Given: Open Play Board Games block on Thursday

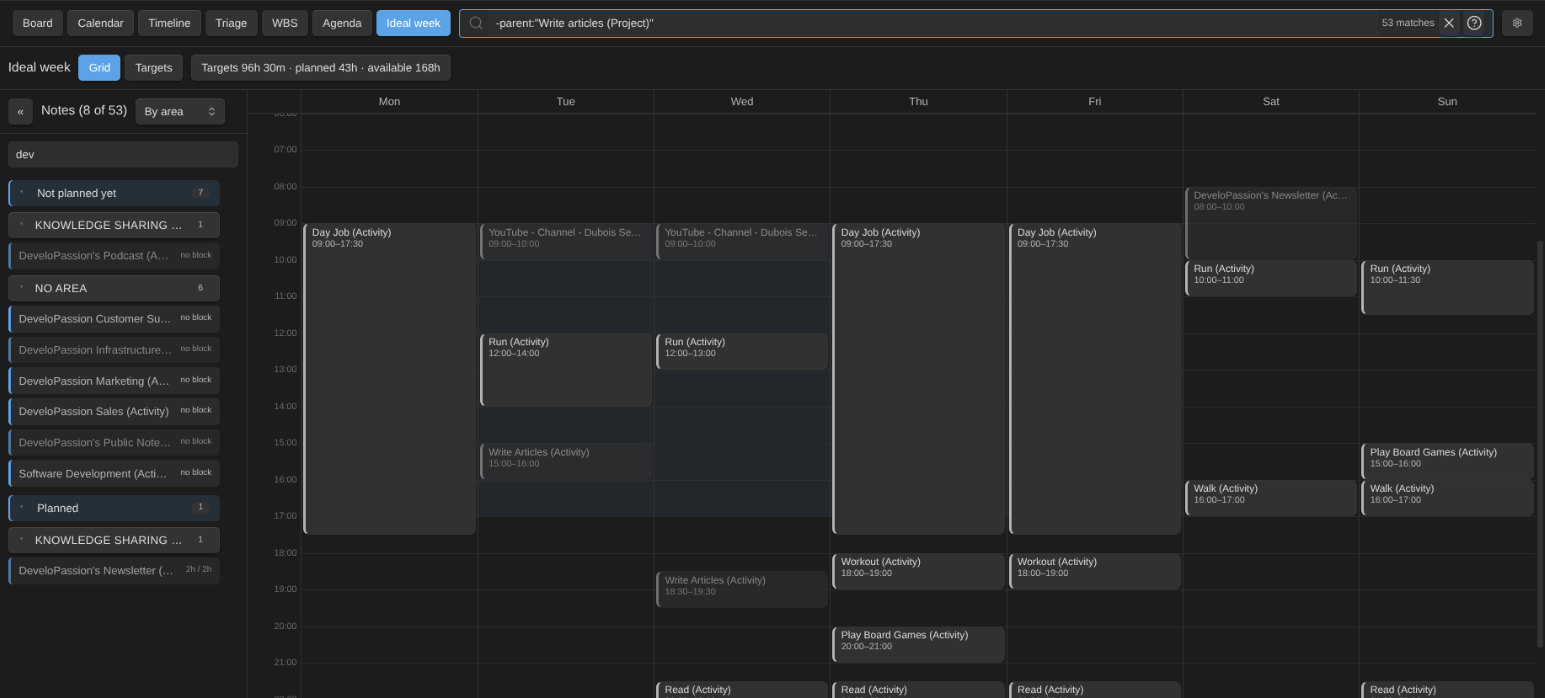Looking at the screenshot, I should click(x=918, y=644).
